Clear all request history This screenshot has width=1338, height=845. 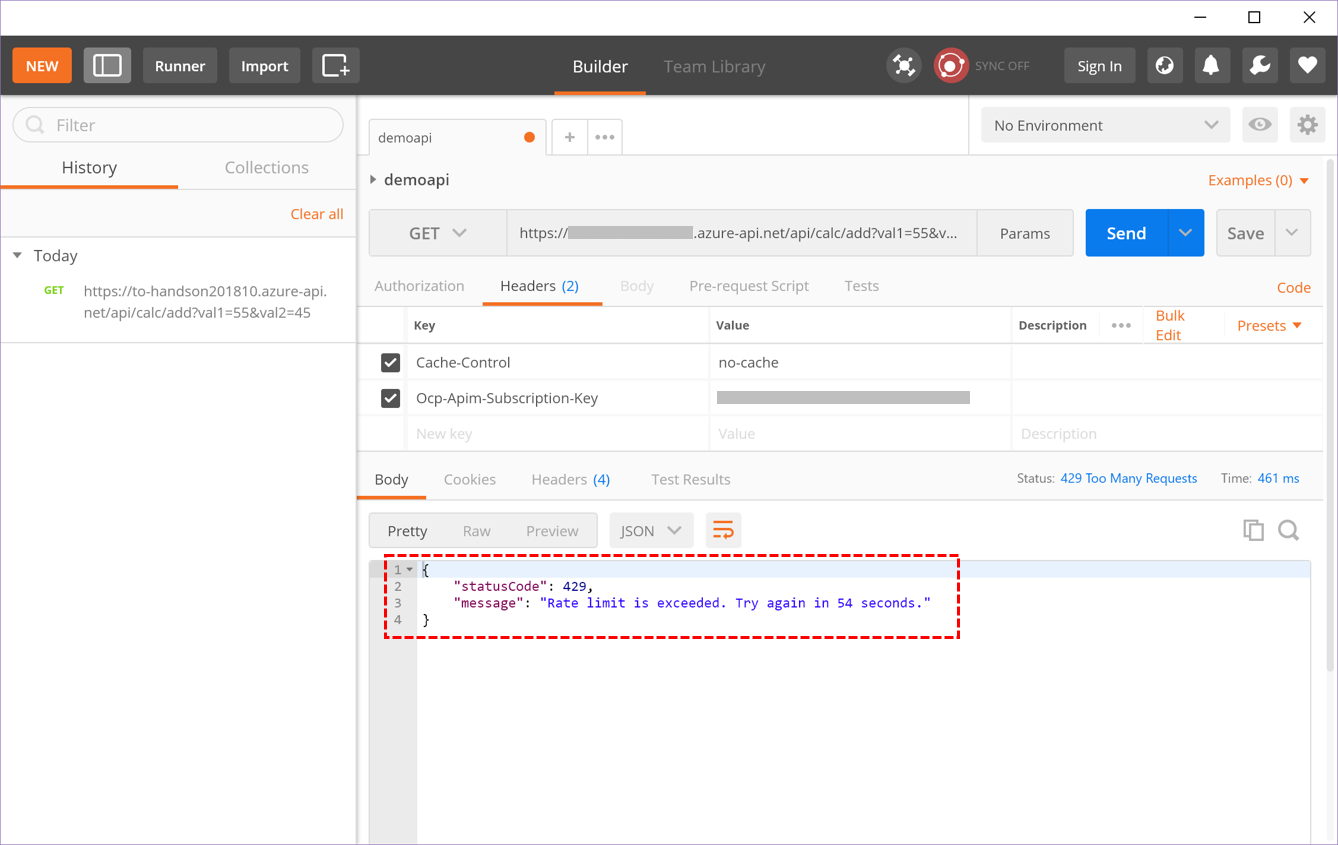(x=316, y=213)
